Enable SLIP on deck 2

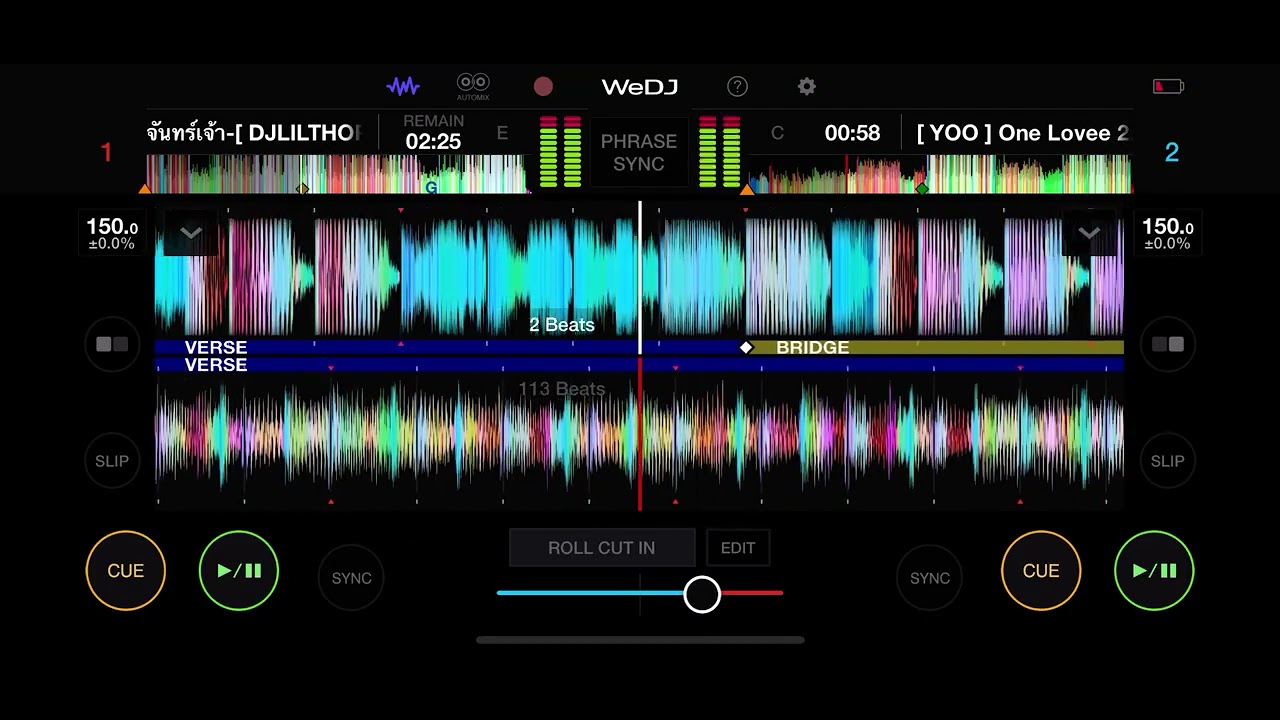(1168, 461)
